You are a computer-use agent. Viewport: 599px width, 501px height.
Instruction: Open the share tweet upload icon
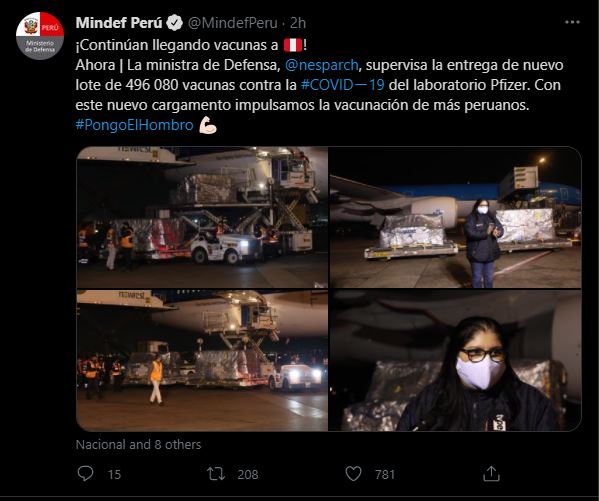(491, 474)
